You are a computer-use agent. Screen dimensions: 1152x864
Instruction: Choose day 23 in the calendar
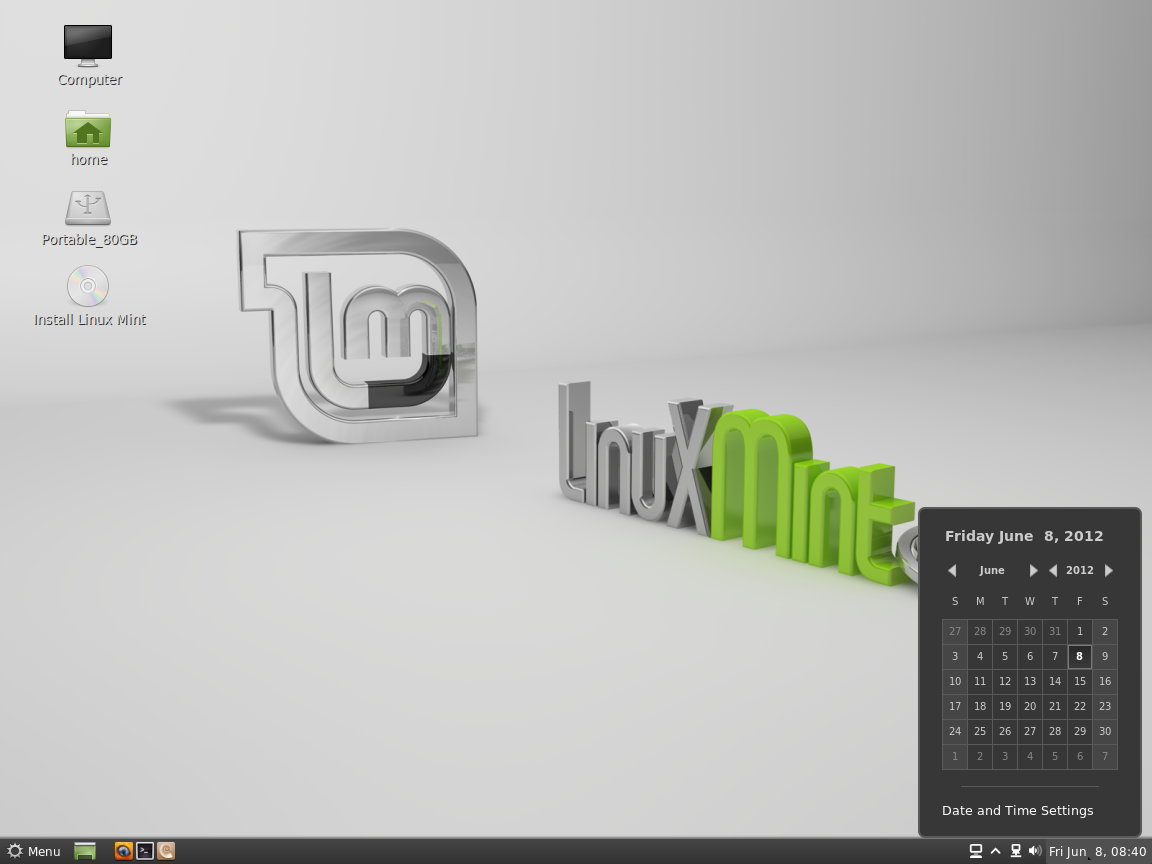click(1105, 706)
